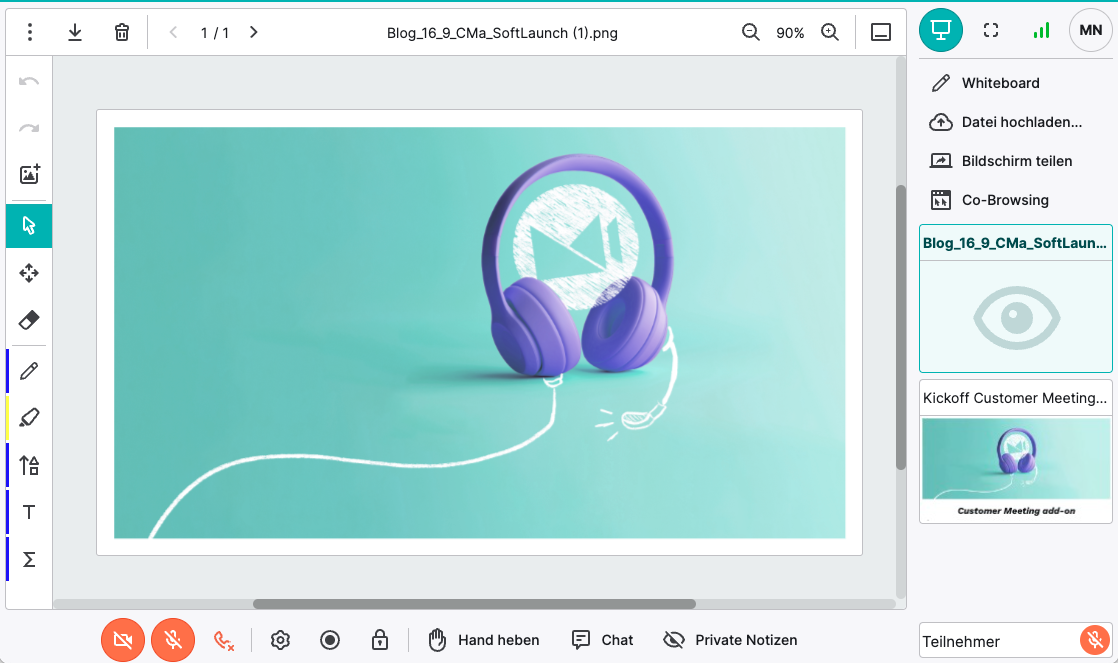Screen dimensions: 1118x663
Task: Click Hand heben
Action: tap(483, 640)
